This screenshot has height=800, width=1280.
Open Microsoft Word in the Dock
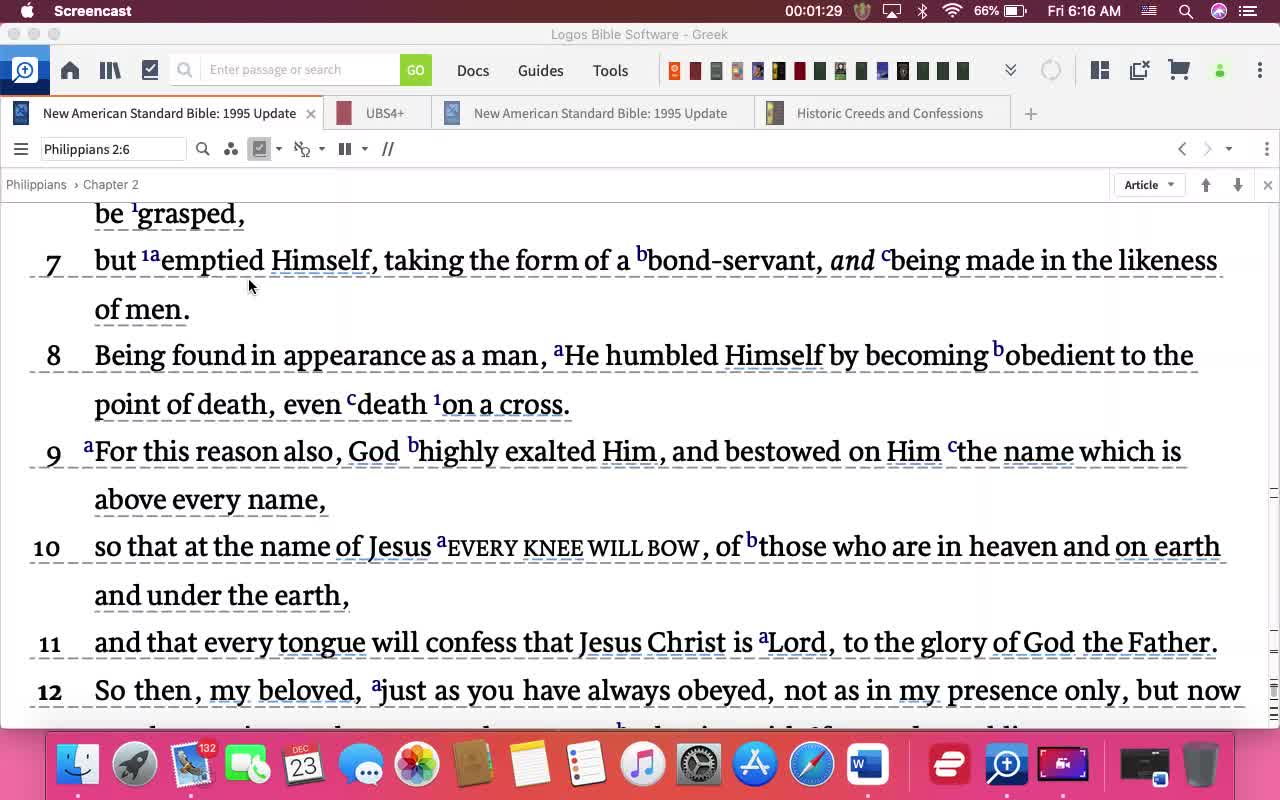coord(866,765)
